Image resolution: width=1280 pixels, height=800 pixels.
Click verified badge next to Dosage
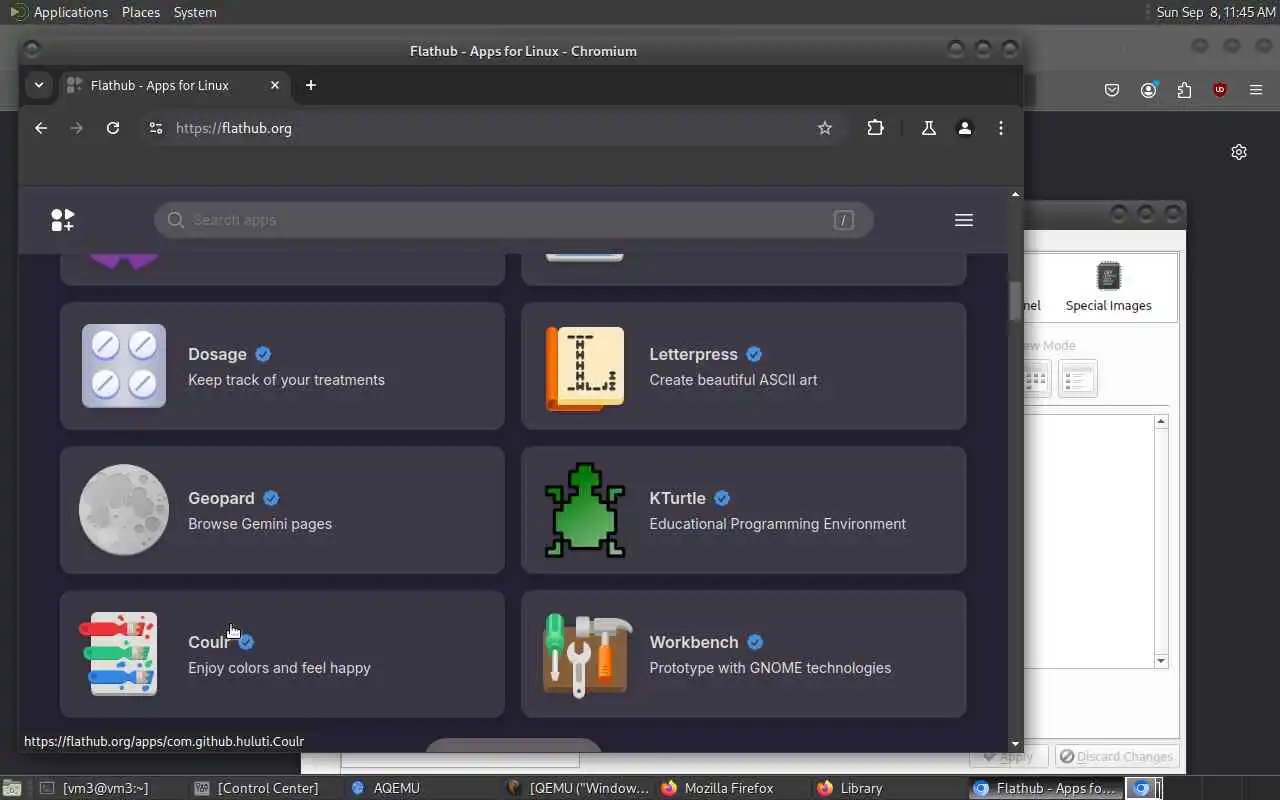pyautogui.click(x=263, y=354)
